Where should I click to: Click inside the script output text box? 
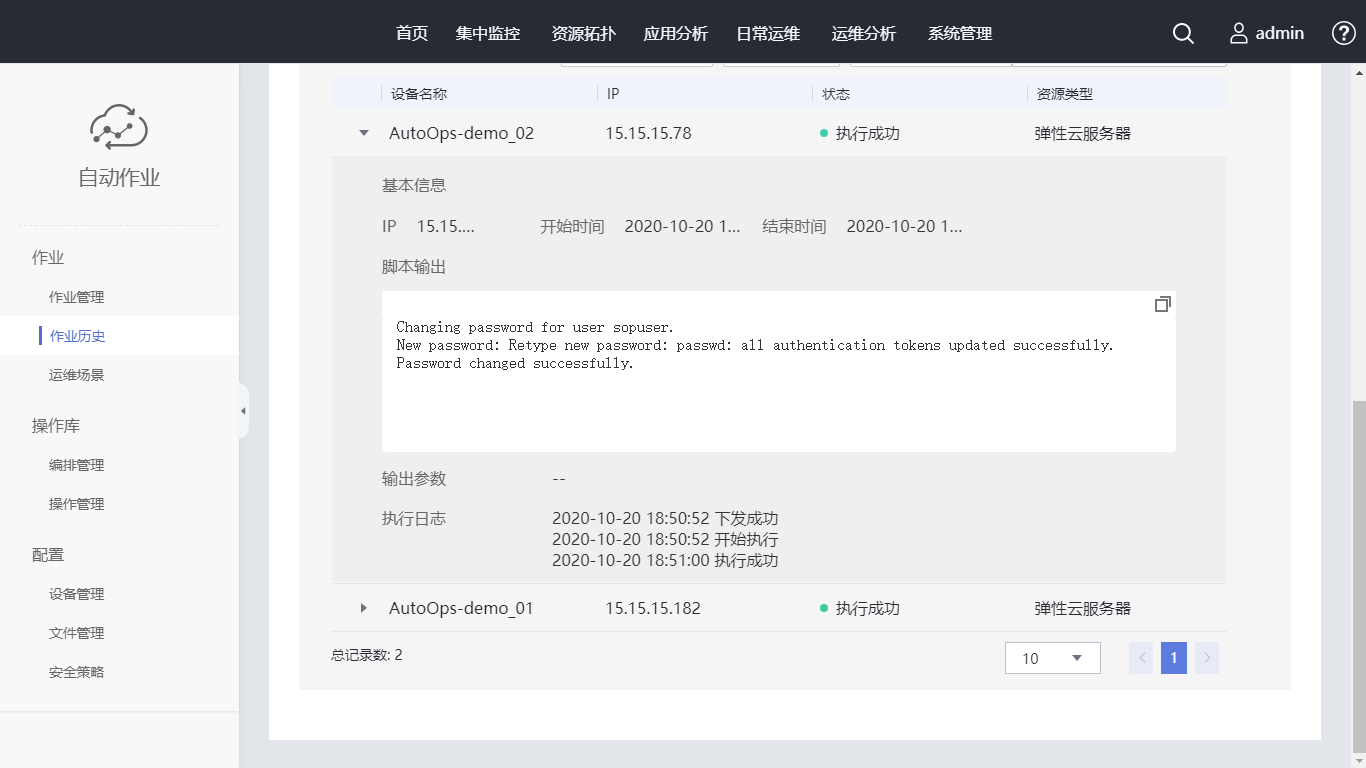tap(778, 400)
